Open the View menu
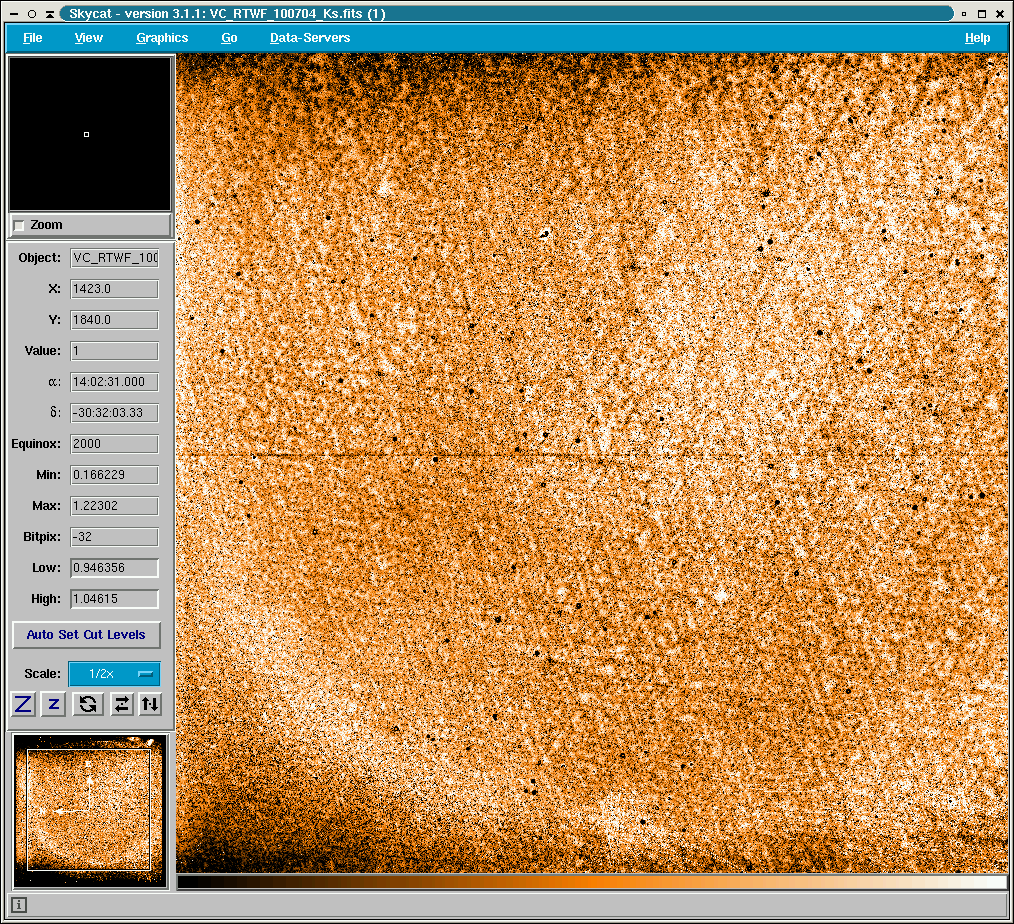Viewport: 1014px width, 924px height. pos(88,38)
